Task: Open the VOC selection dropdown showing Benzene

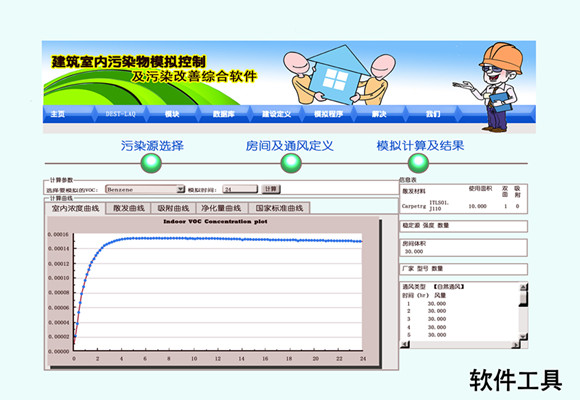Action: click(x=145, y=189)
